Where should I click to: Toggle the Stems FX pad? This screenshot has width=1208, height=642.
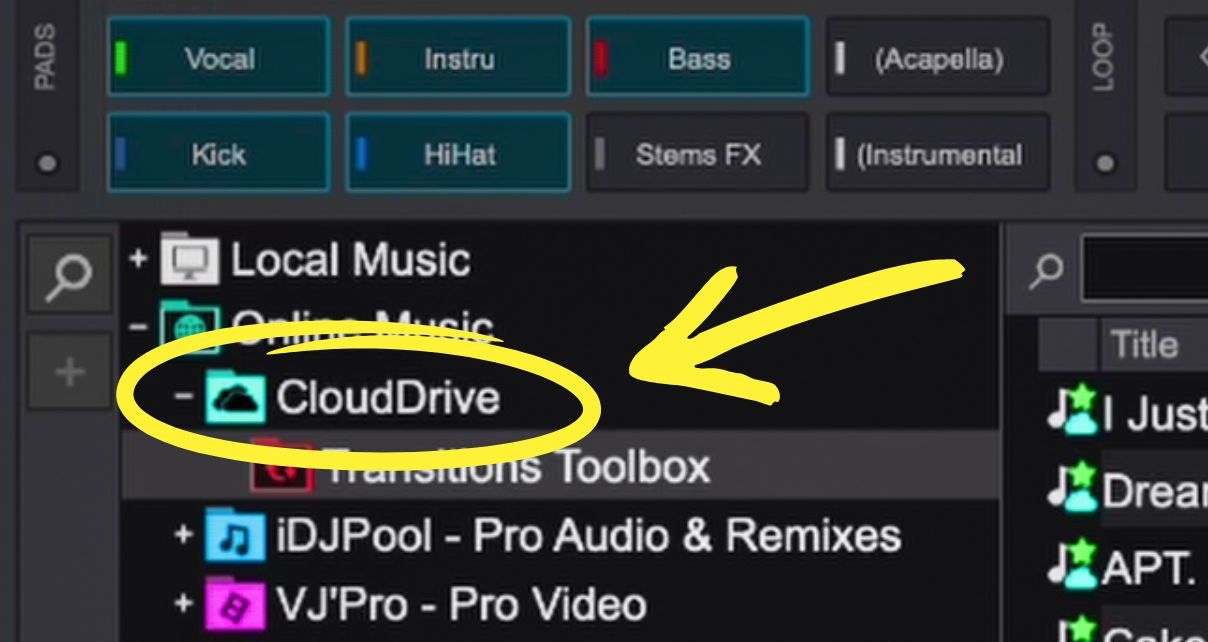point(697,154)
